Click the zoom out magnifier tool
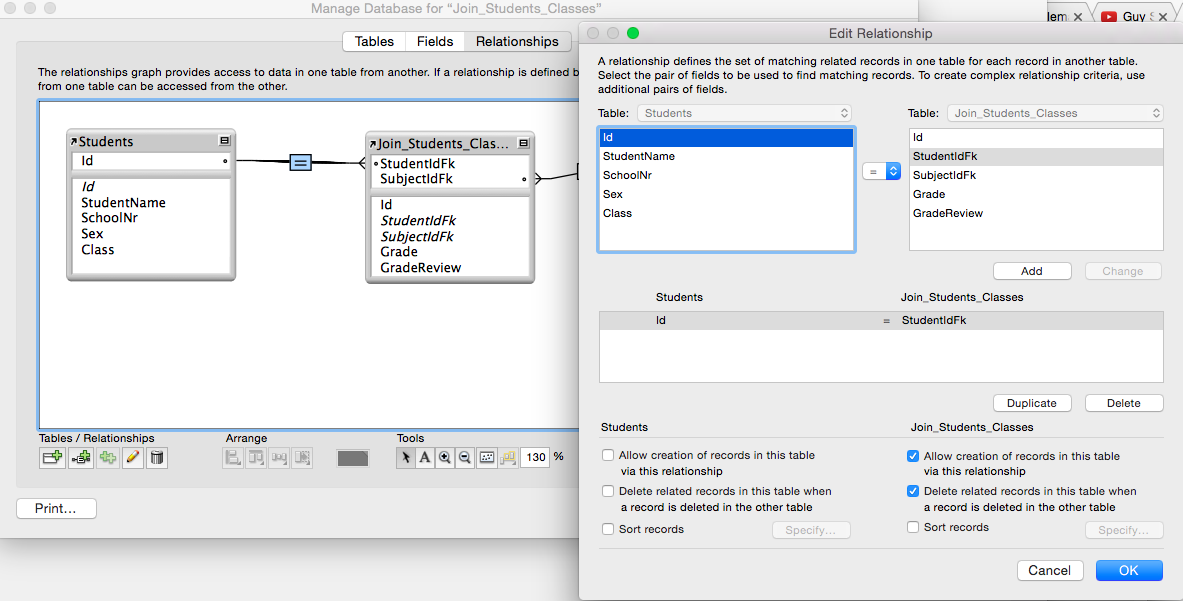 coord(465,457)
